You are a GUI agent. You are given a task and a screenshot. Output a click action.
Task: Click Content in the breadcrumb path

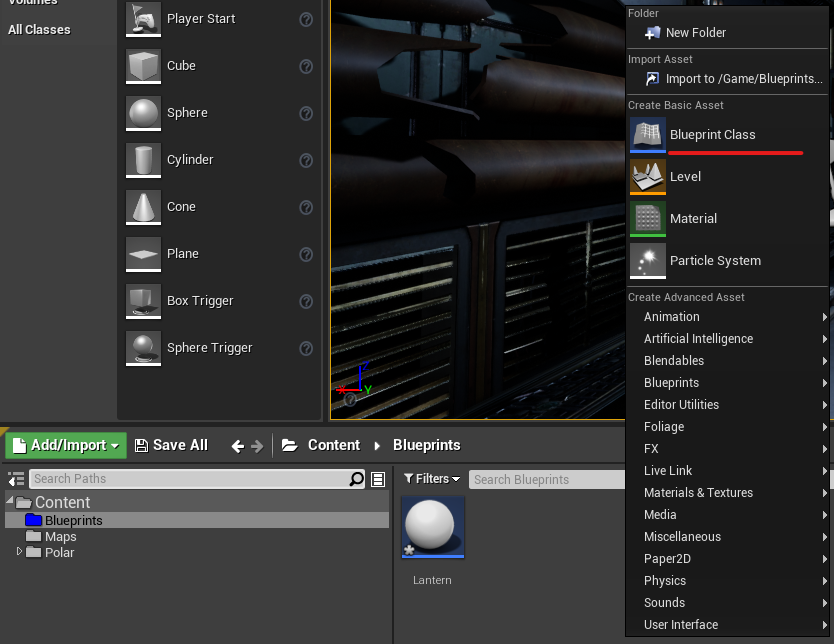tap(334, 445)
